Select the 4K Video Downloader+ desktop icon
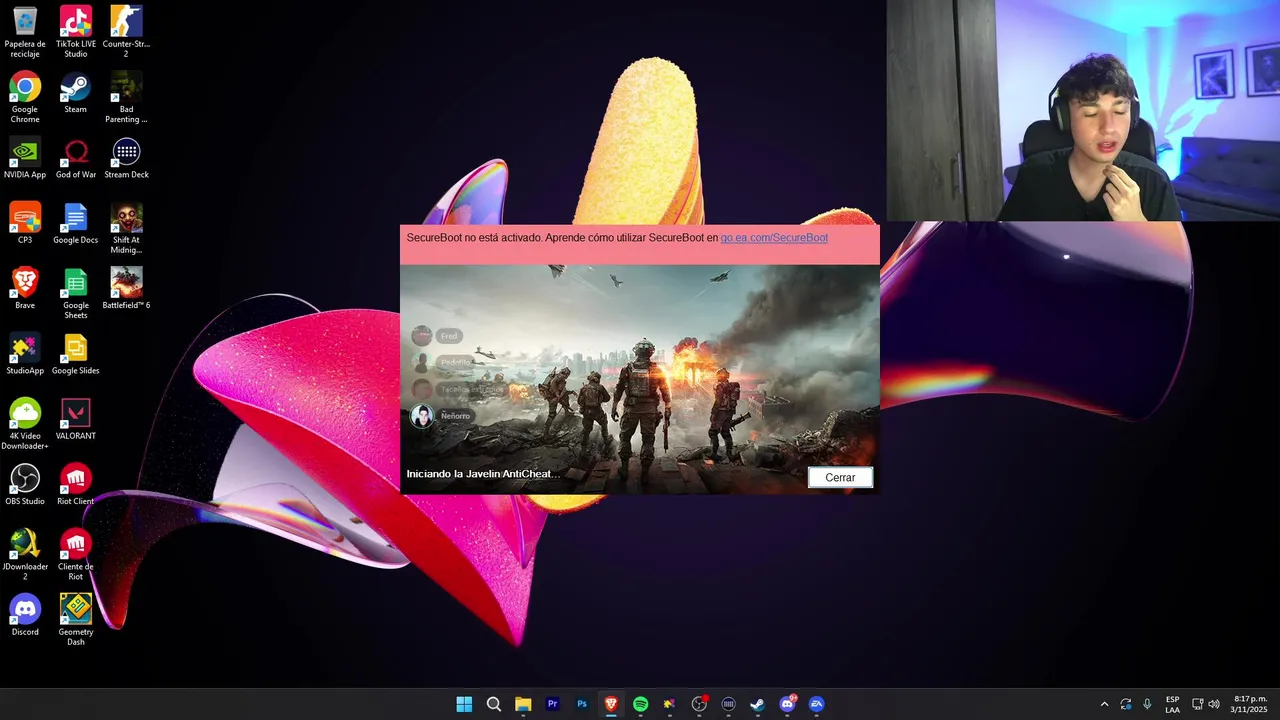This screenshot has width=1280, height=720. tap(25, 424)
